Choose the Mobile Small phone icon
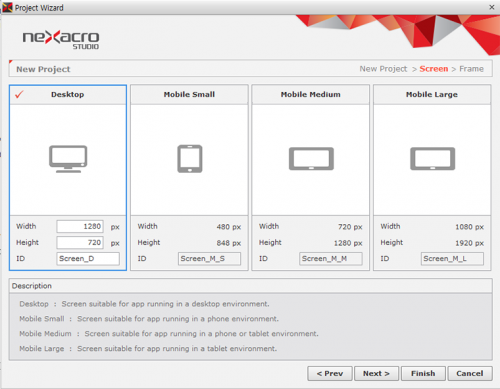The width and height of the screenshot is (500, 389). (190, 159)
